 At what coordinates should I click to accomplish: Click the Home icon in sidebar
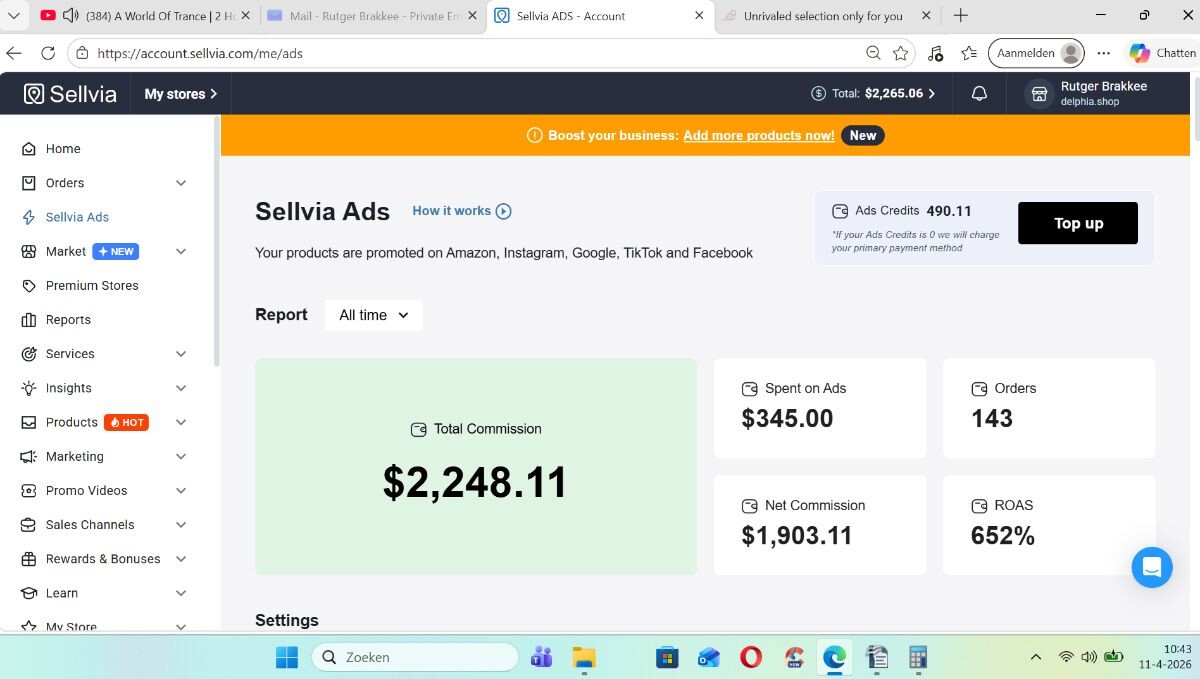click(x=29, y=149)
